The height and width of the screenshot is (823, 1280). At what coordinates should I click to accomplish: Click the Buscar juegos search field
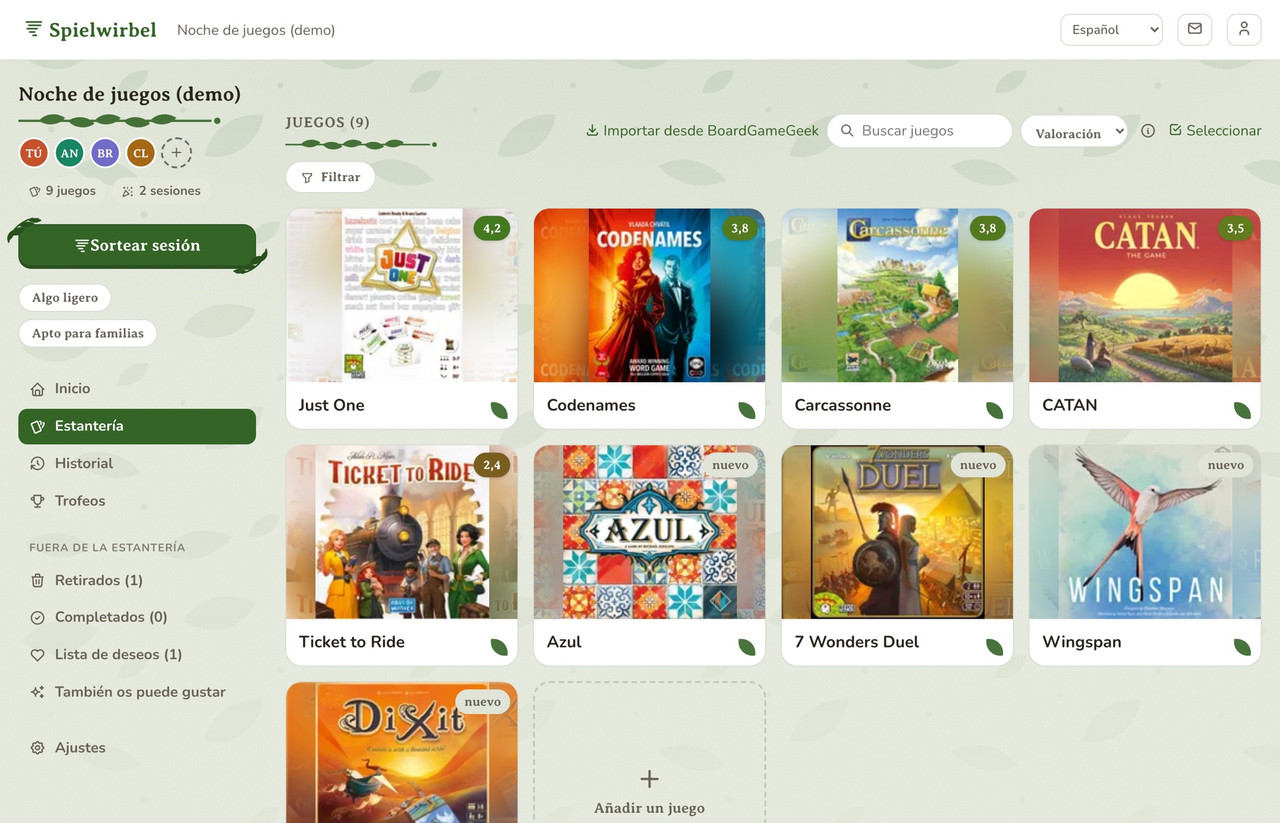point(919,131)
